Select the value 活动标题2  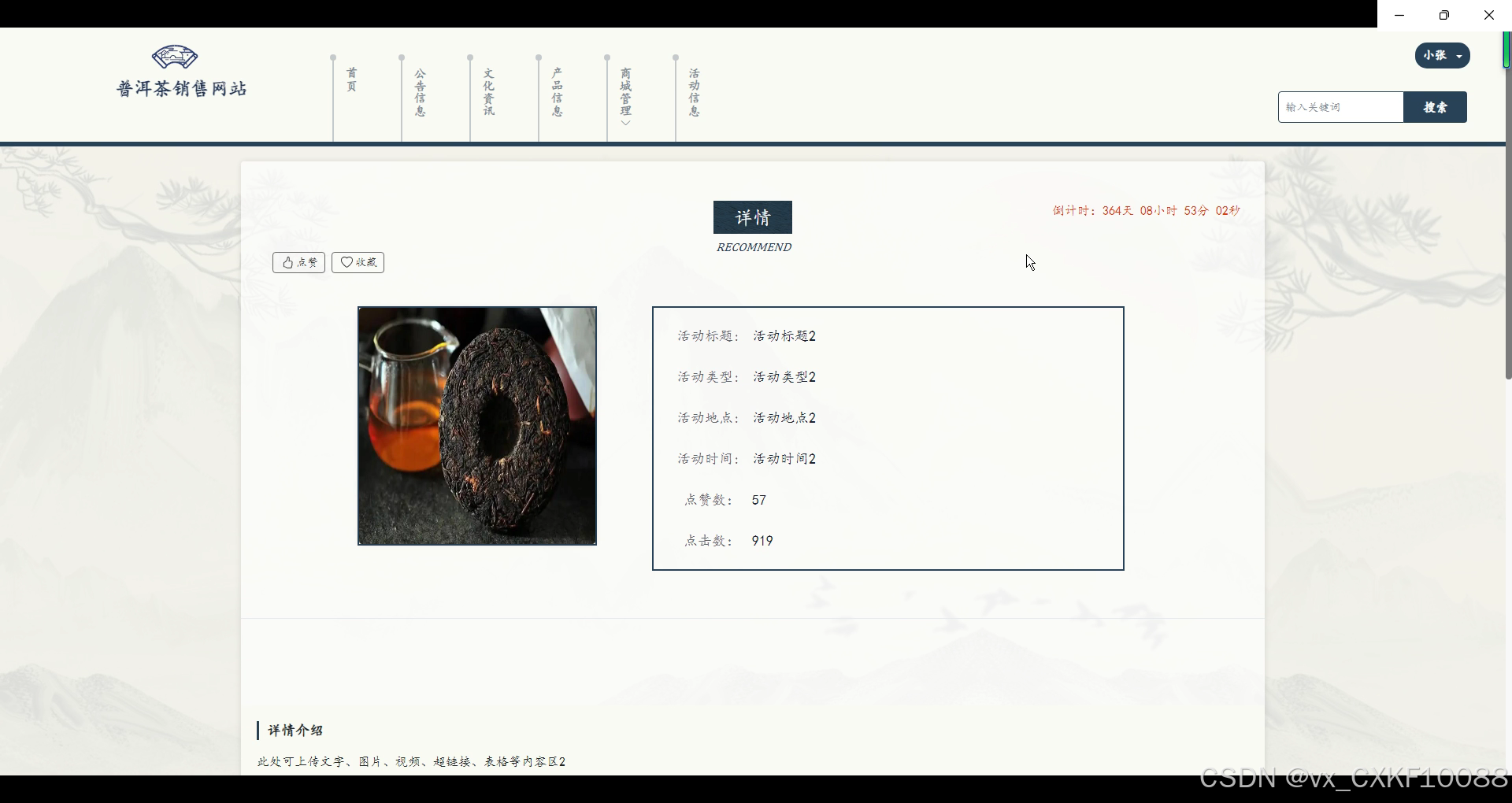(x=784, y=336)
